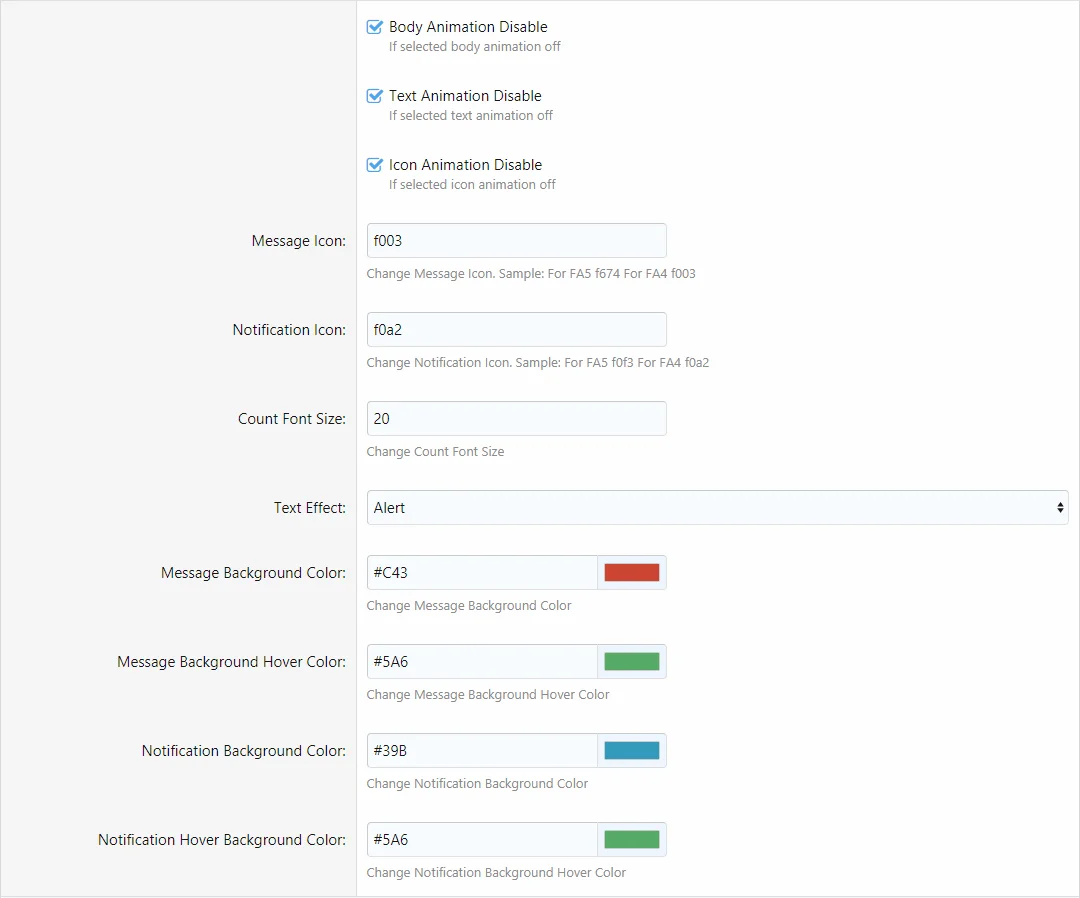Click the Text Effect dropdown arrow
1080x898 pixels.
[1060, 508]
